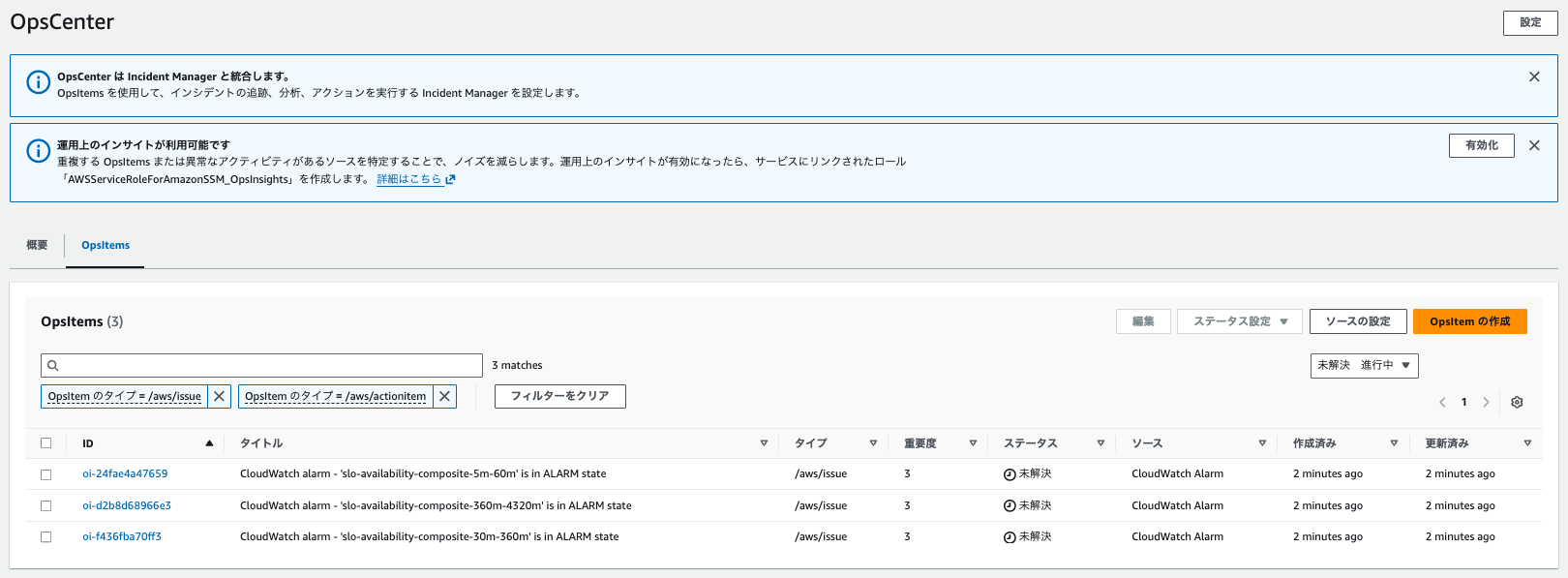Expand the status filter dropdown 未解決 進行中

click(x=1363, y=365)
